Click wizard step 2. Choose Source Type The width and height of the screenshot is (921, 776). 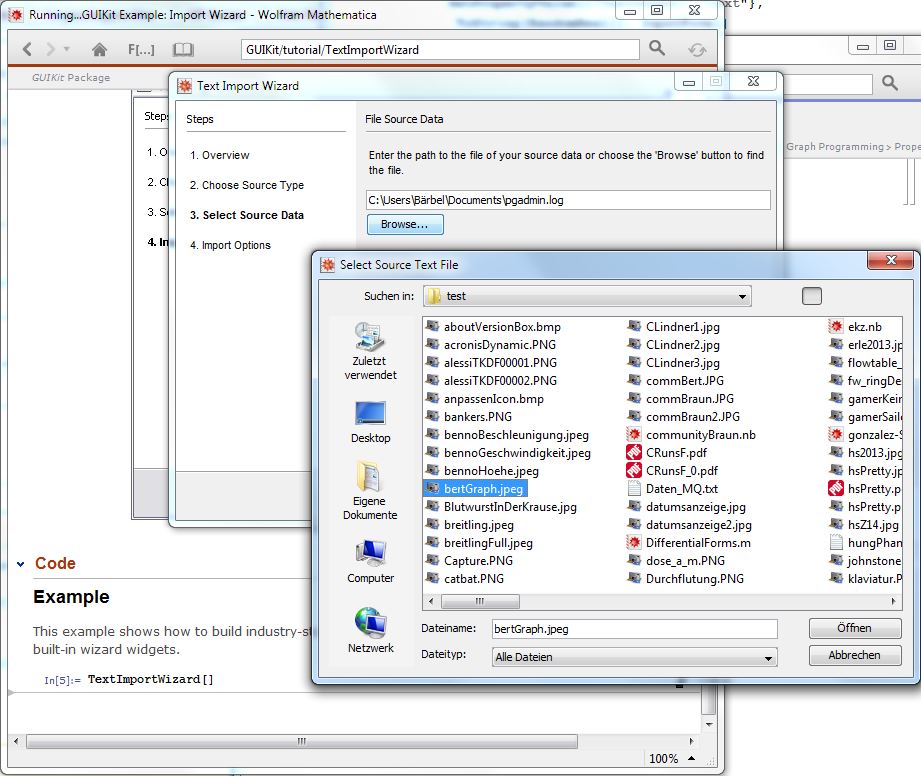(247, 185)
